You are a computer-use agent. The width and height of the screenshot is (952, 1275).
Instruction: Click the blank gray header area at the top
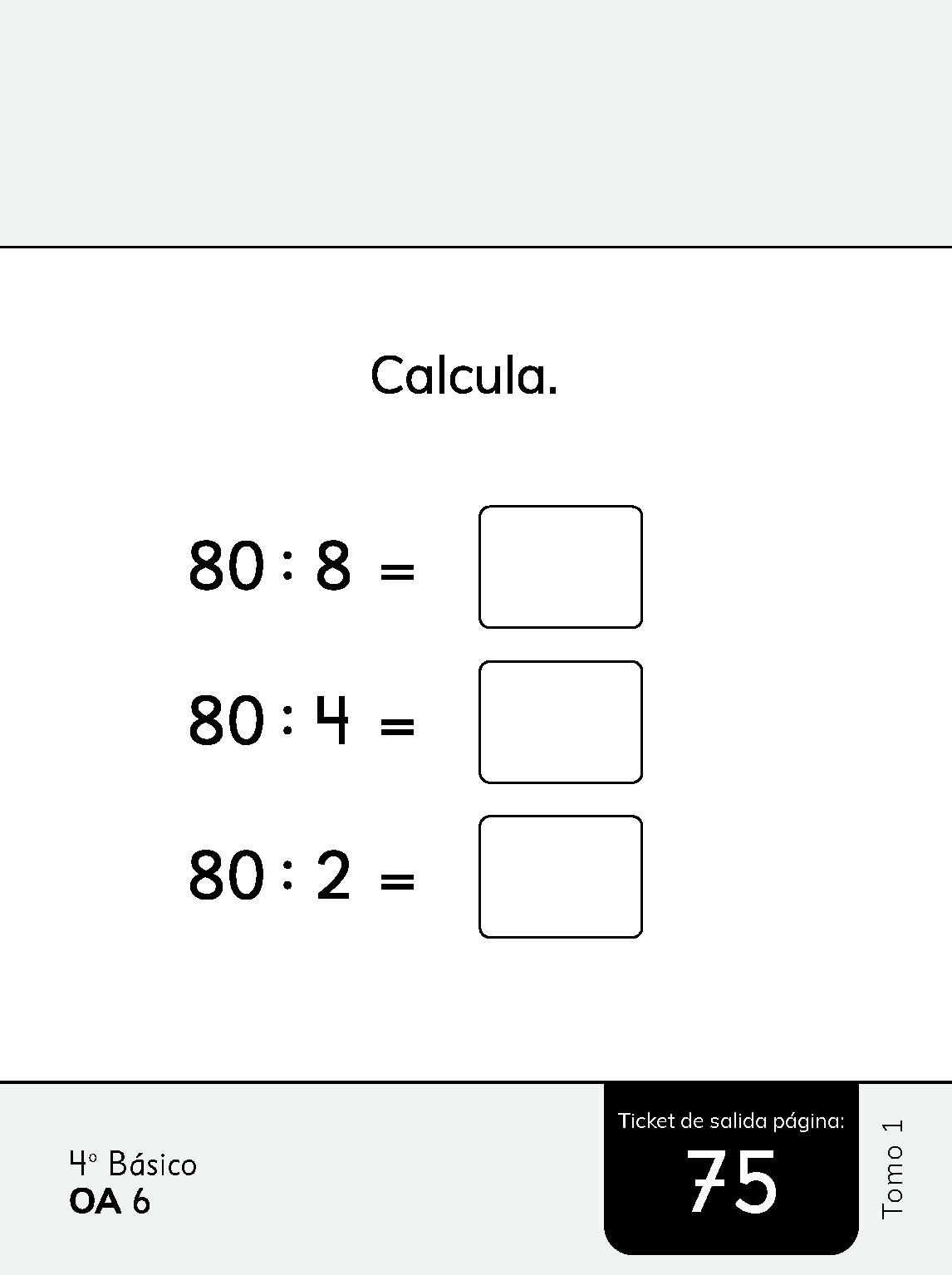476,123
